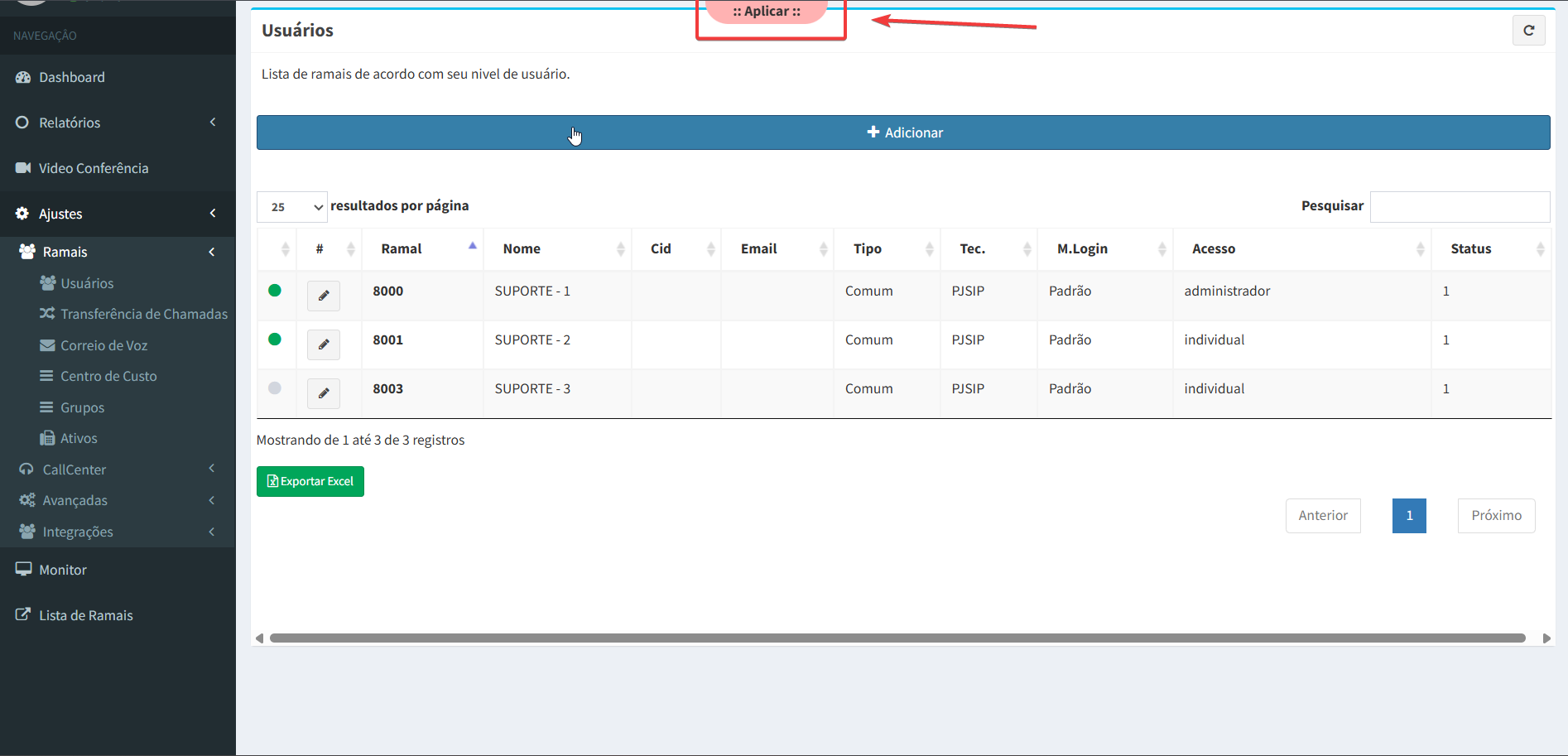The height and width of the screenshot is (756, 1568).
Task: Open edit for extension 8003
Action: pos(324,393)
